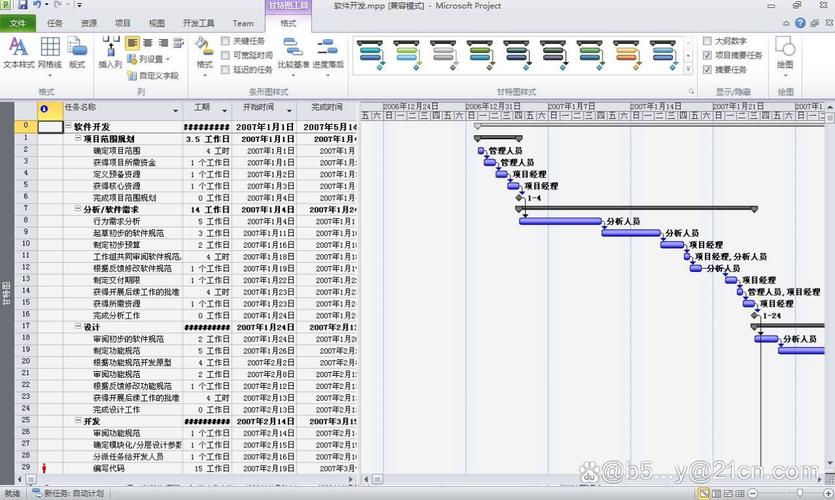The height and width of the screenshot is (500, 835).
Task: Enable the 关键任务 checkbox
Action: (227, 42)
